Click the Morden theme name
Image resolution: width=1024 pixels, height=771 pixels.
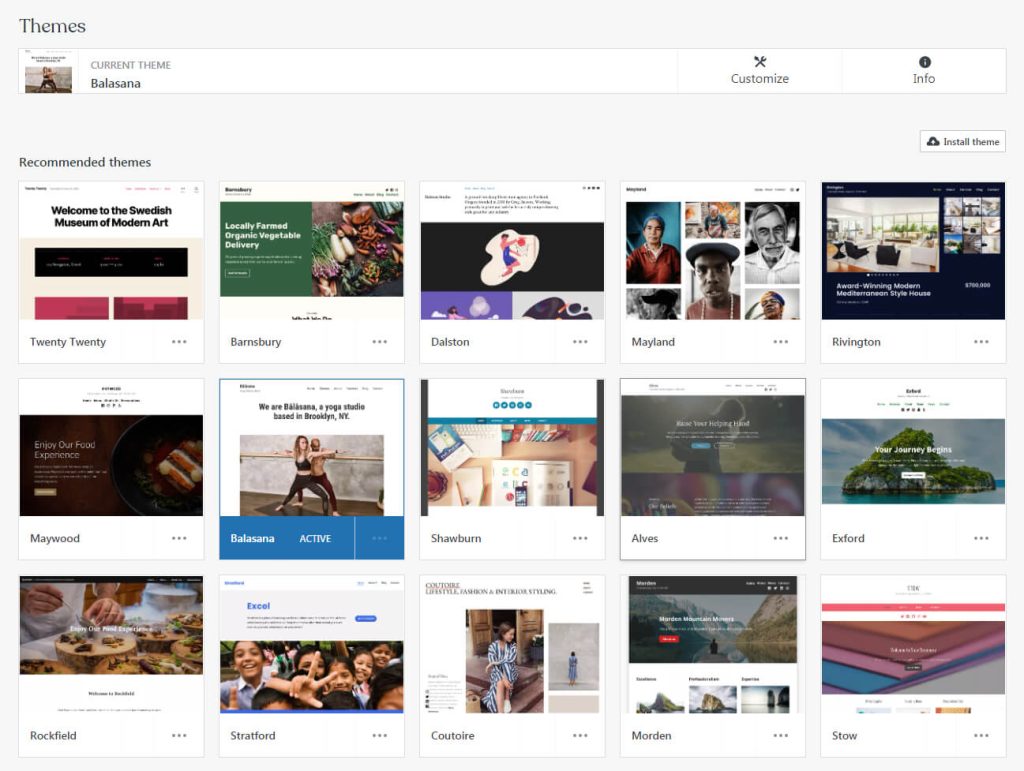pos(651,736)
